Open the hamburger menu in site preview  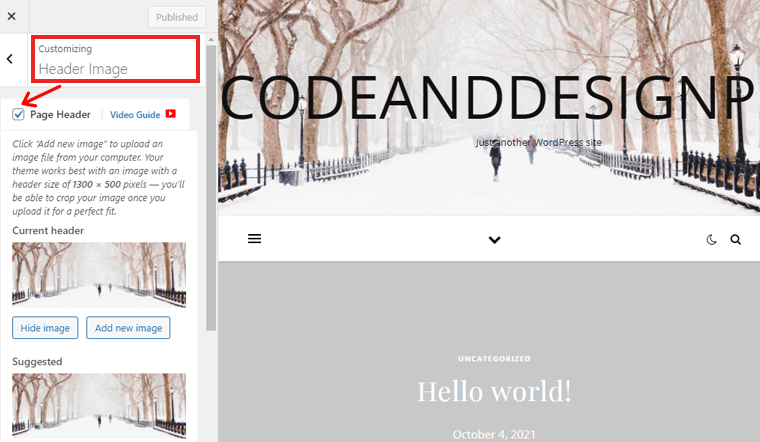[254, 238]
